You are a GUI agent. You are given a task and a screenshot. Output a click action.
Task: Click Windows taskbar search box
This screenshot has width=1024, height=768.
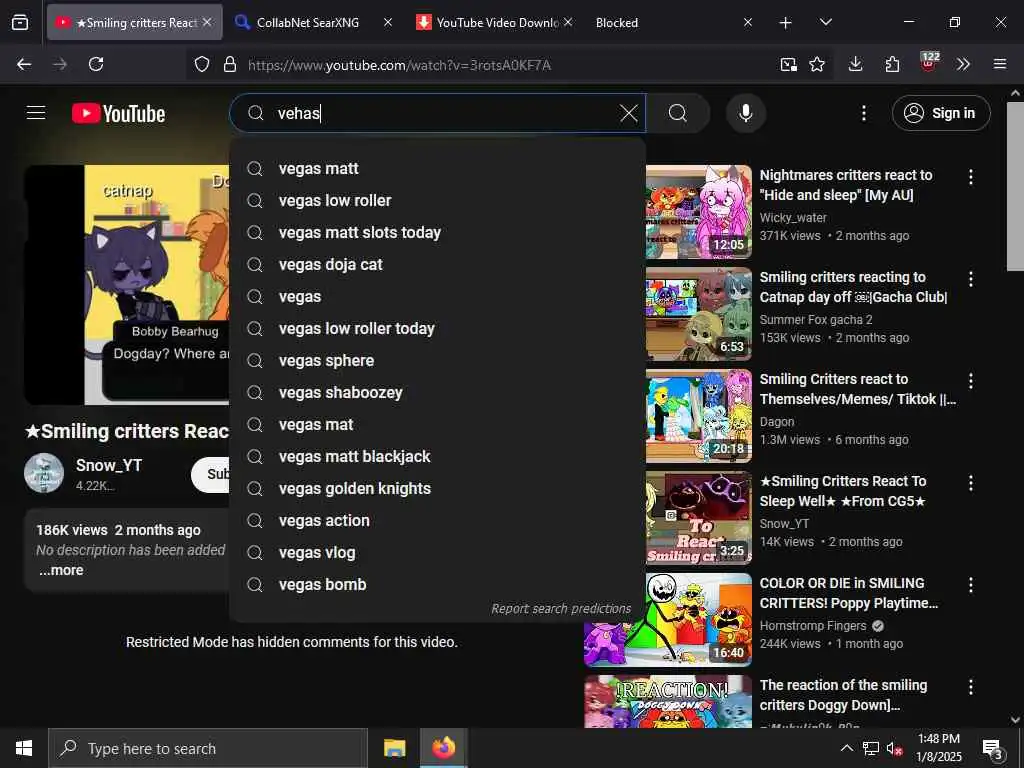tap(208, 748)
